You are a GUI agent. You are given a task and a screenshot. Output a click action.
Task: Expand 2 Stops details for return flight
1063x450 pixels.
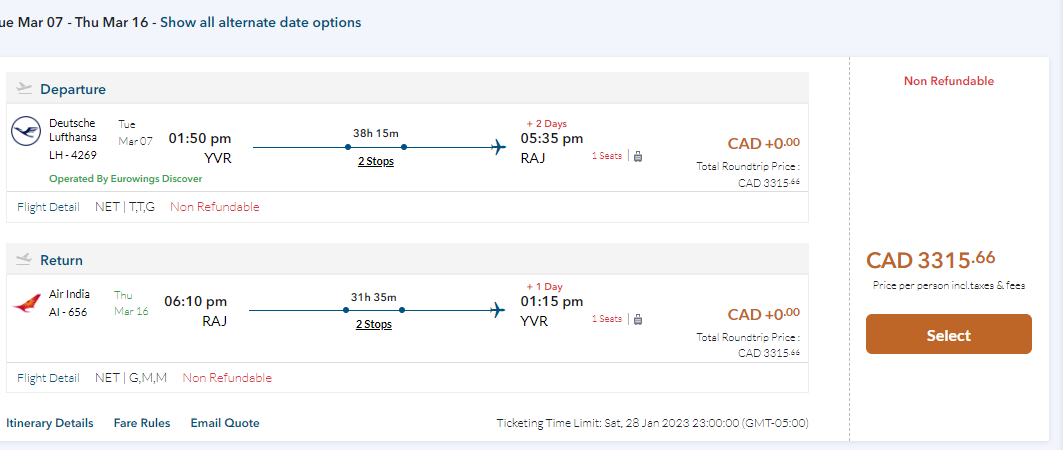coord(373,325)
